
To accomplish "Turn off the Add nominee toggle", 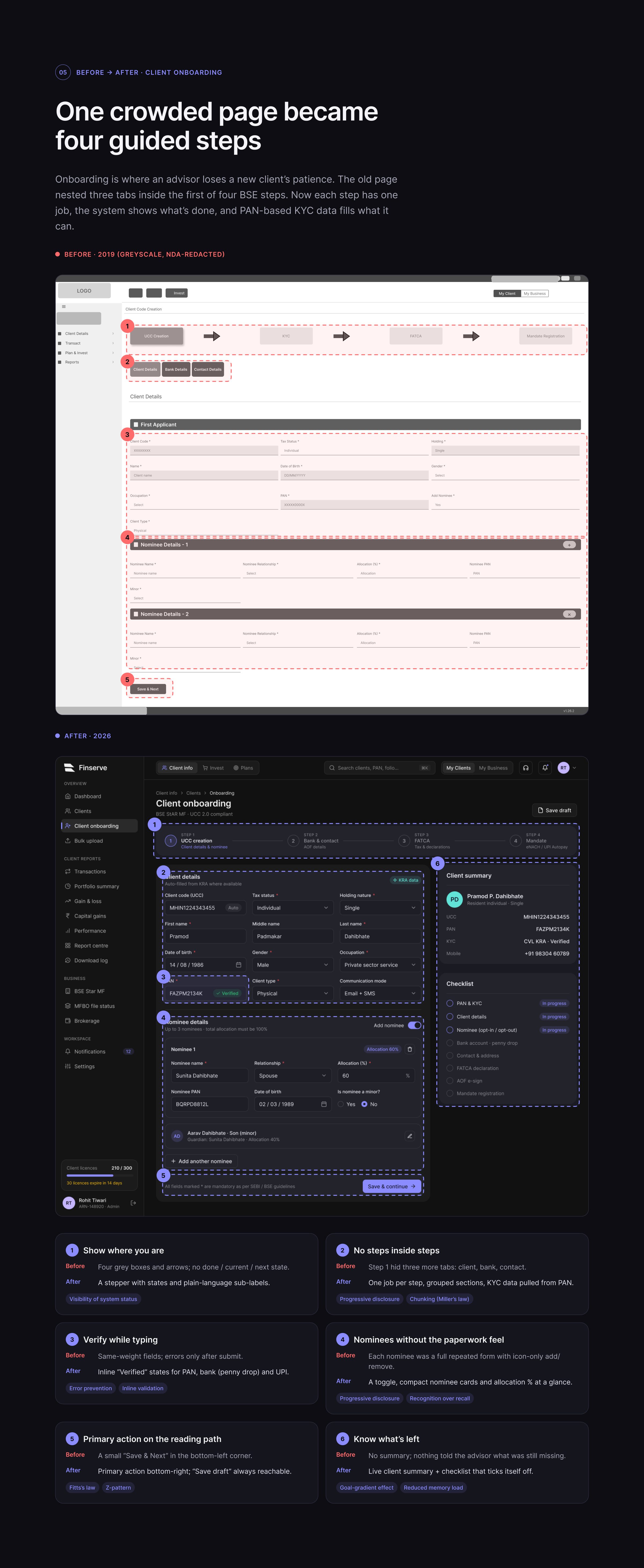I will click(415, 1026).
